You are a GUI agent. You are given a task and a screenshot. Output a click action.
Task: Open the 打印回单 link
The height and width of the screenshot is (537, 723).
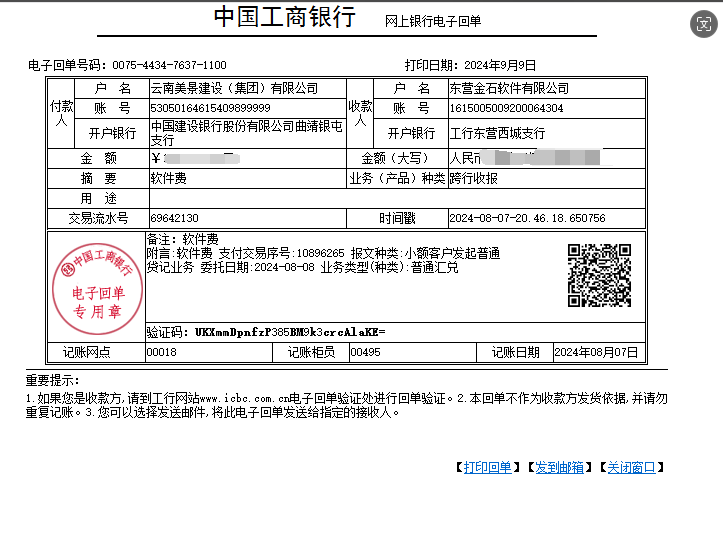click(487, 467)
